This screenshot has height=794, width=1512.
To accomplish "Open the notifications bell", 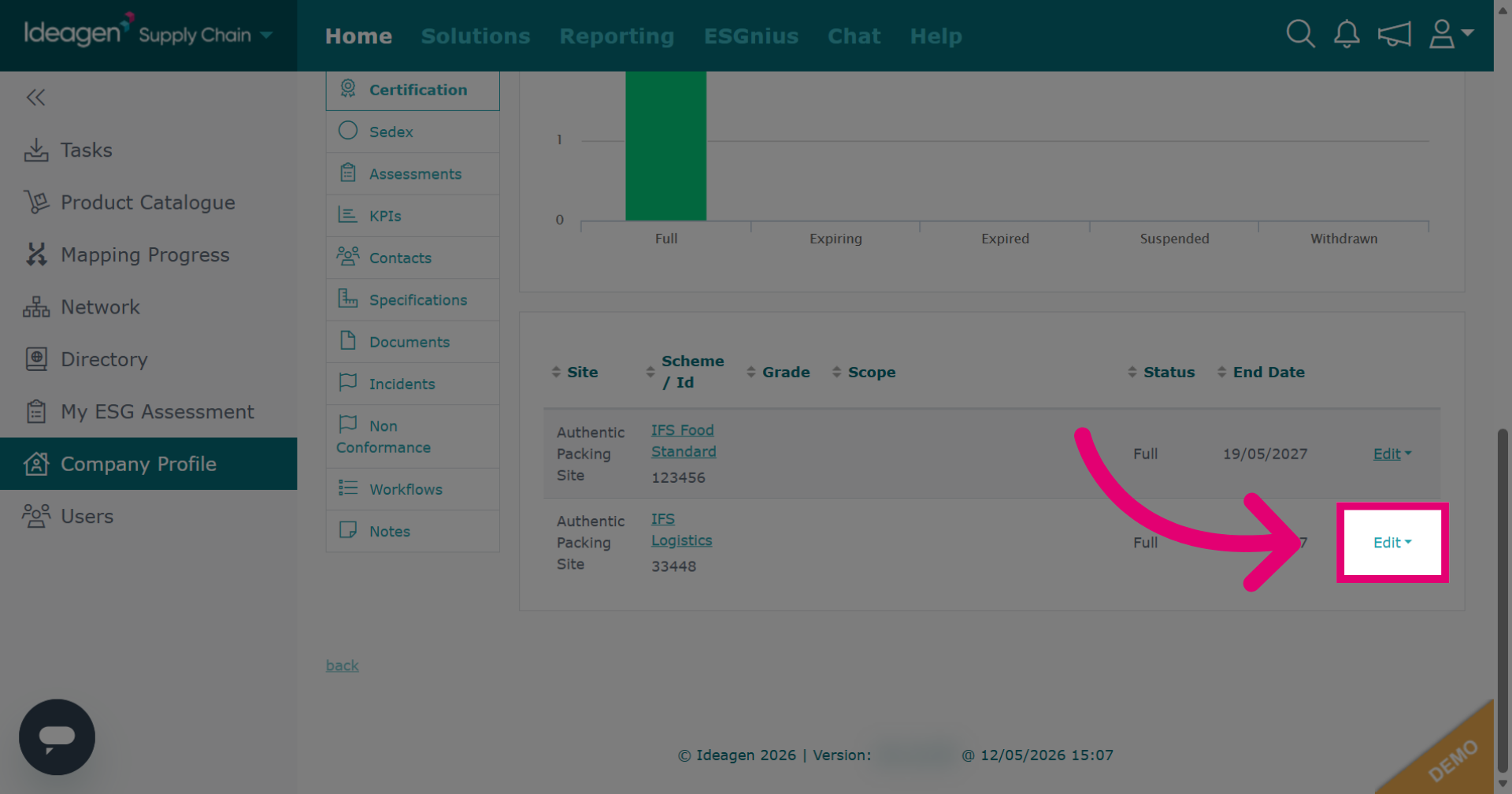I will coord(1347,34).
